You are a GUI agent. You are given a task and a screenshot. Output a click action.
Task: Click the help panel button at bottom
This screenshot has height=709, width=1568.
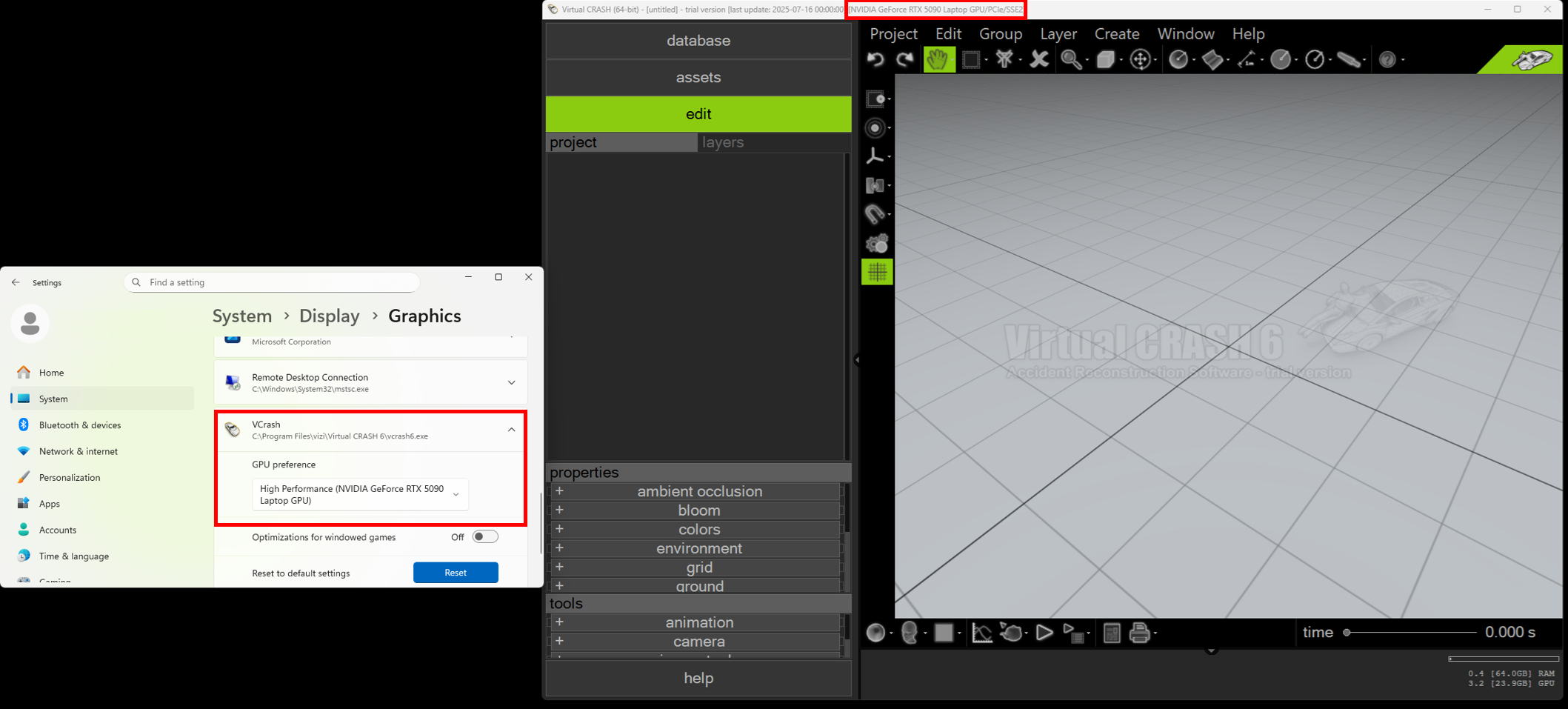point(698,678)
